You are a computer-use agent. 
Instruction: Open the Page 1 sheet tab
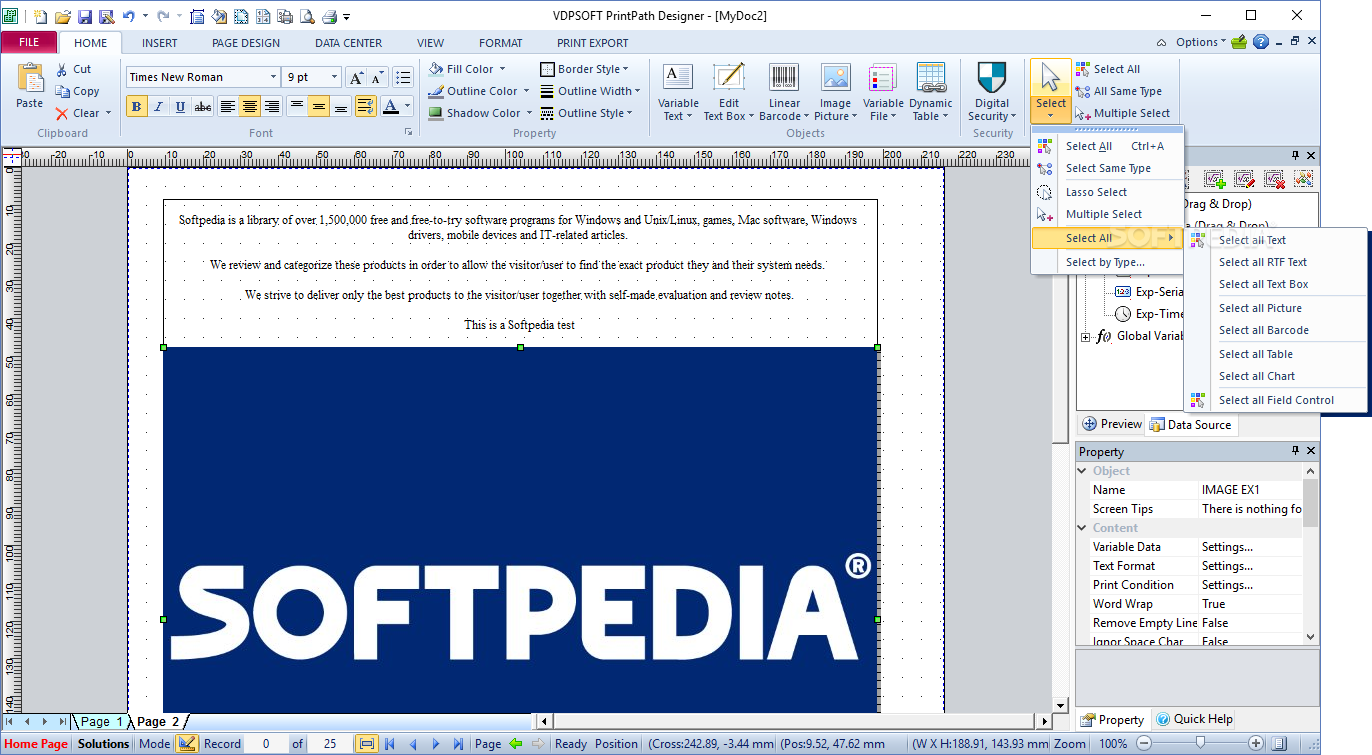(102, 721)
